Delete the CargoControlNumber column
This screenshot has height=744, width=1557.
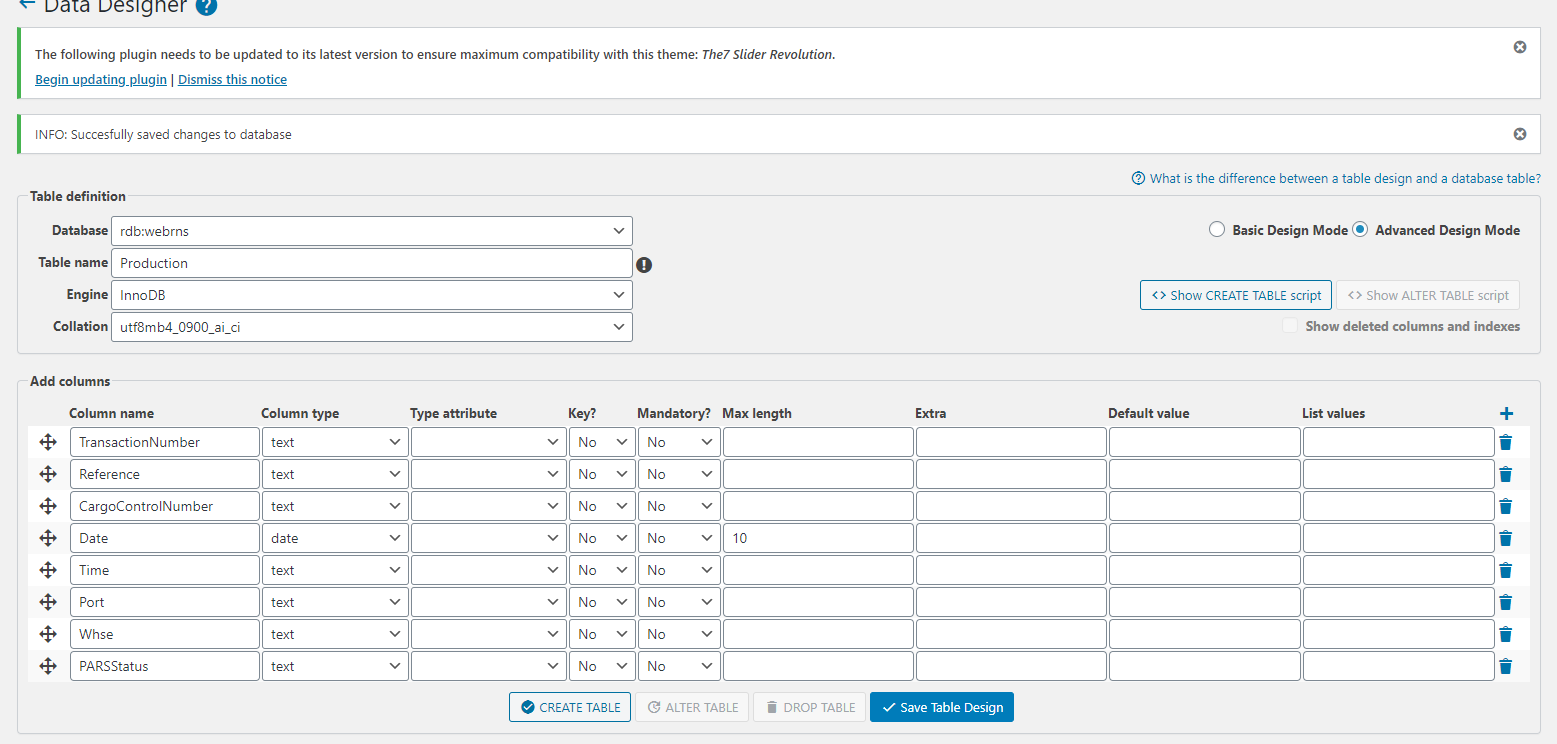(x=1506, y=506)
